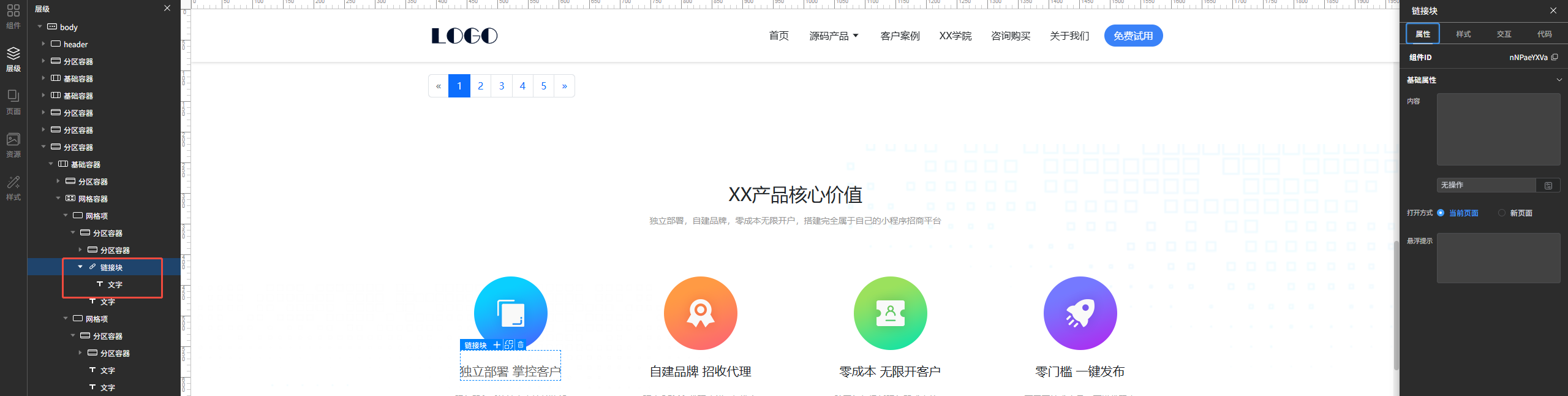Screen dimensions: 1568x396
Task: Click the 免费试用 button
Action: 1133,36
